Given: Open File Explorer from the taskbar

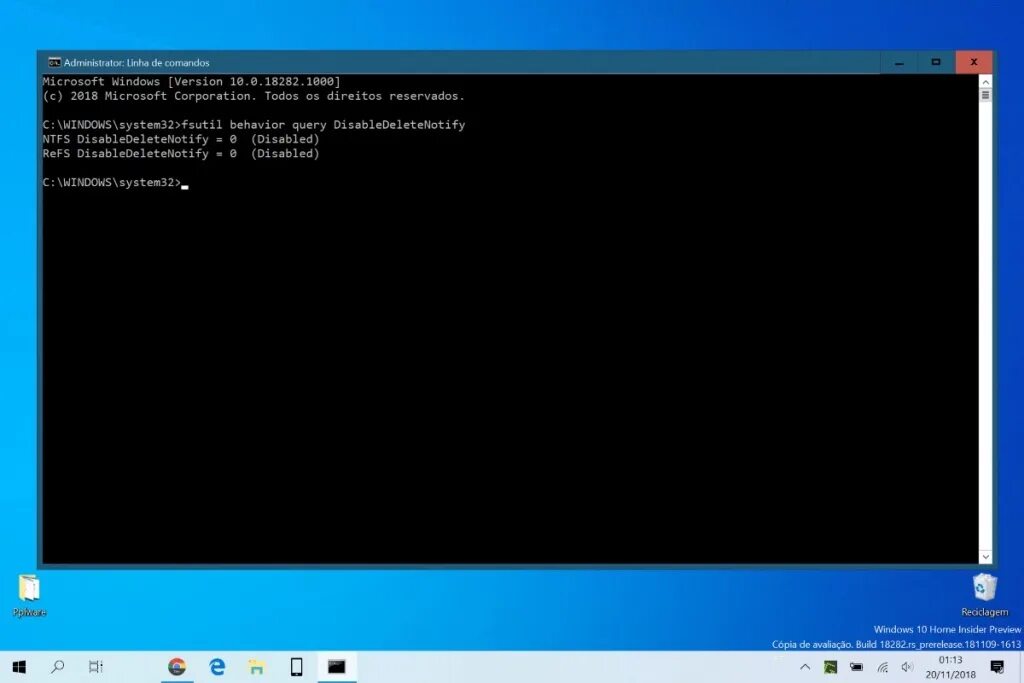Looking at the screenshot, I should coord(257,666).
